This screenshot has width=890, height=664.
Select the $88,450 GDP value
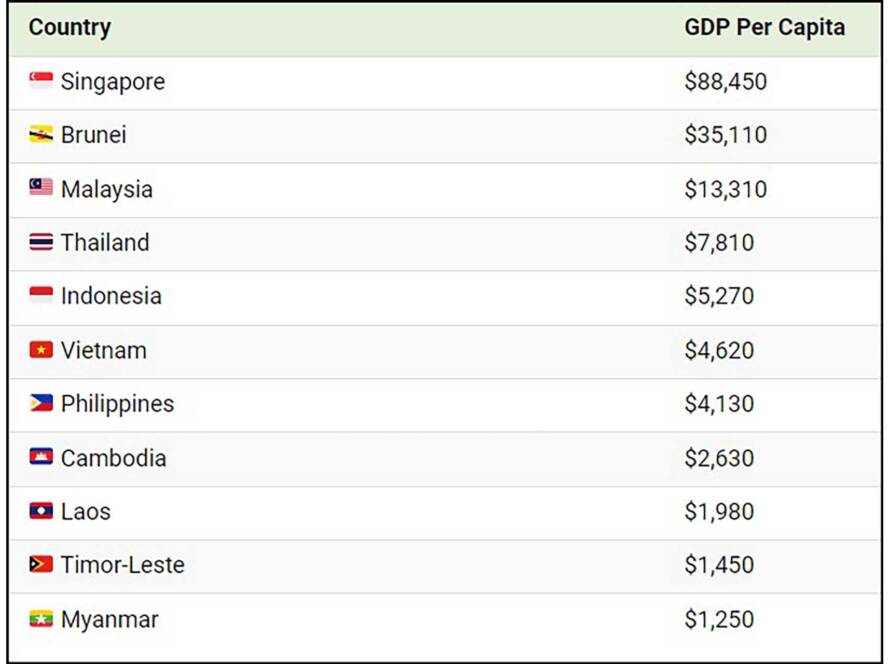click(x=725, y=82)
